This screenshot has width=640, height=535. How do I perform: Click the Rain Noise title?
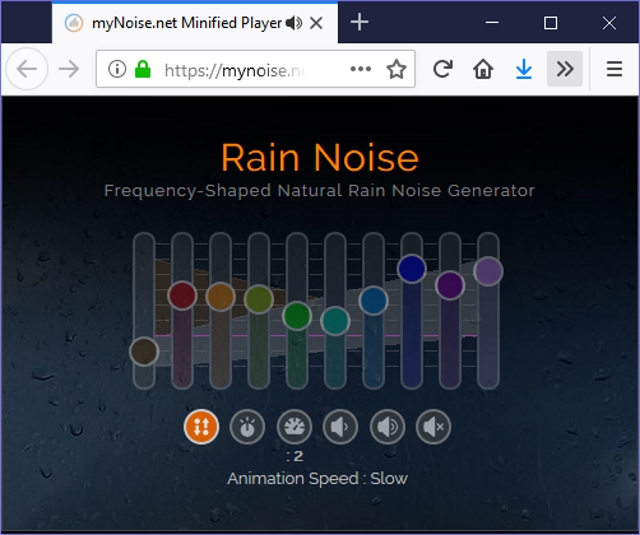[x=320, y=158]
